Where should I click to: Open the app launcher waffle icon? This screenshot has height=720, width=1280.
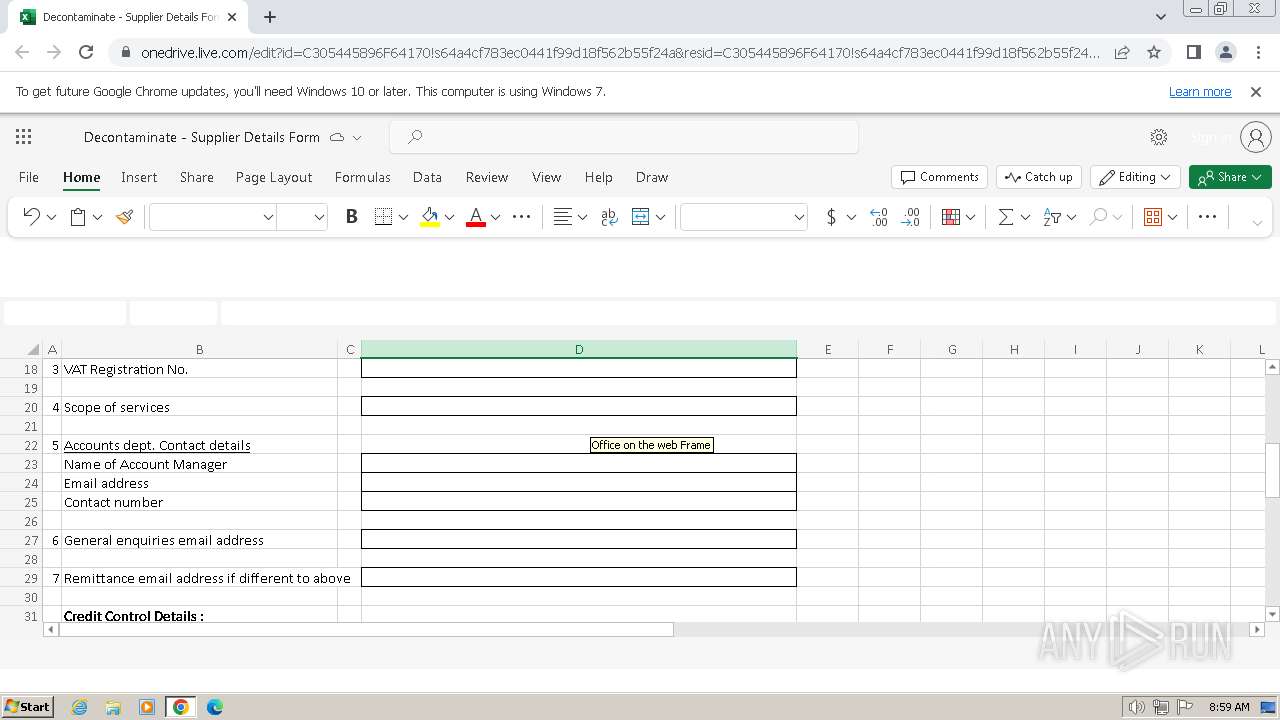24,137
